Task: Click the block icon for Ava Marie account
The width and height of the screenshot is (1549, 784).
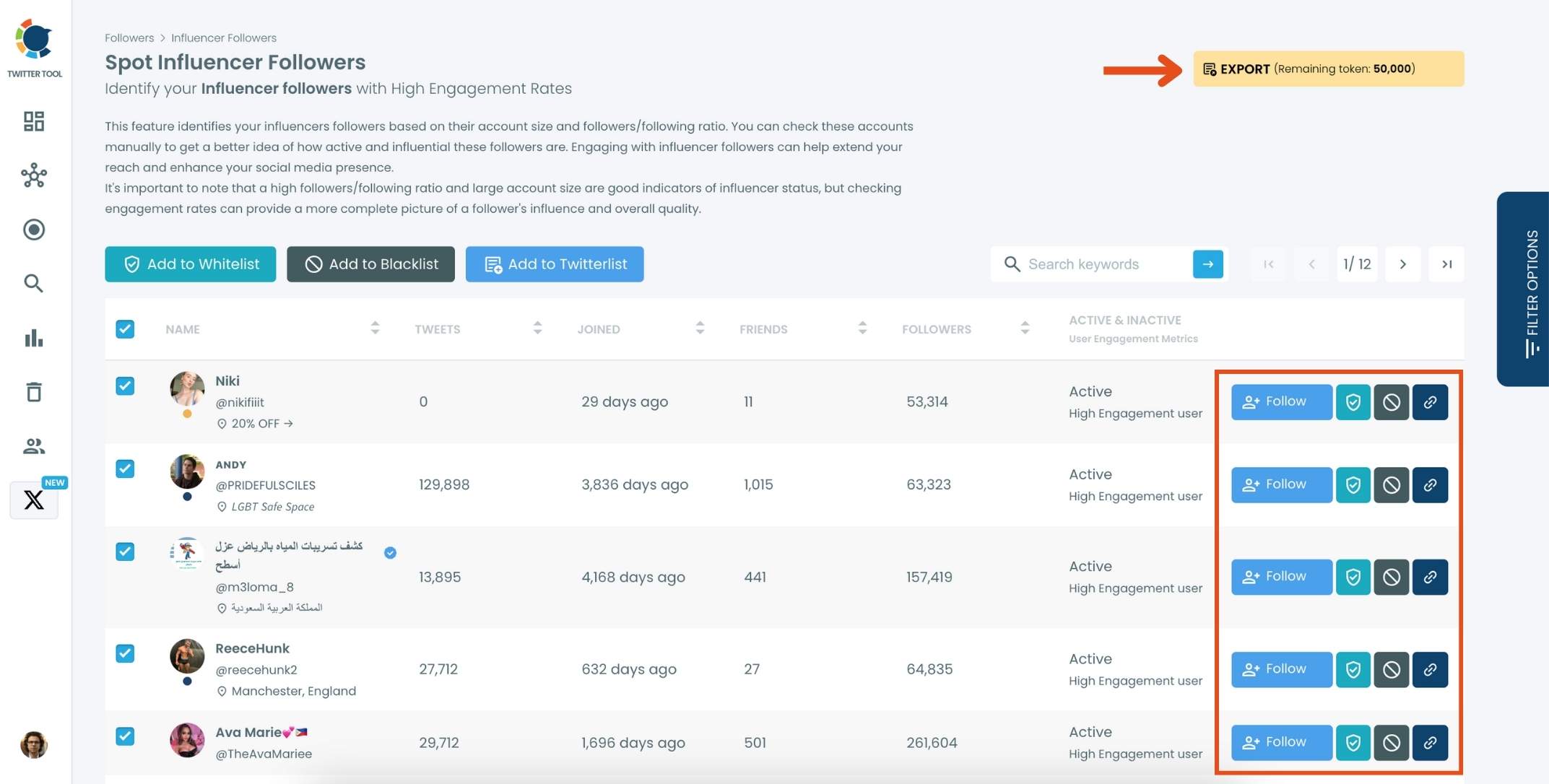Action: 1391,742
